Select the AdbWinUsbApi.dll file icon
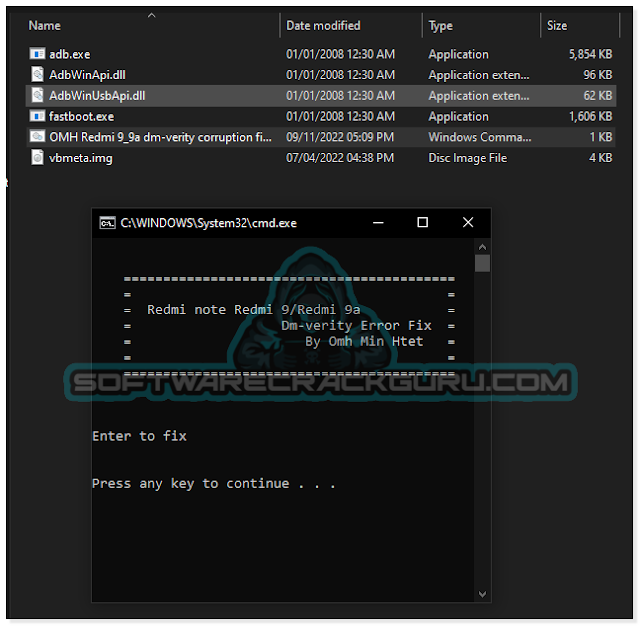640x626 pixels. pos(37,95)
